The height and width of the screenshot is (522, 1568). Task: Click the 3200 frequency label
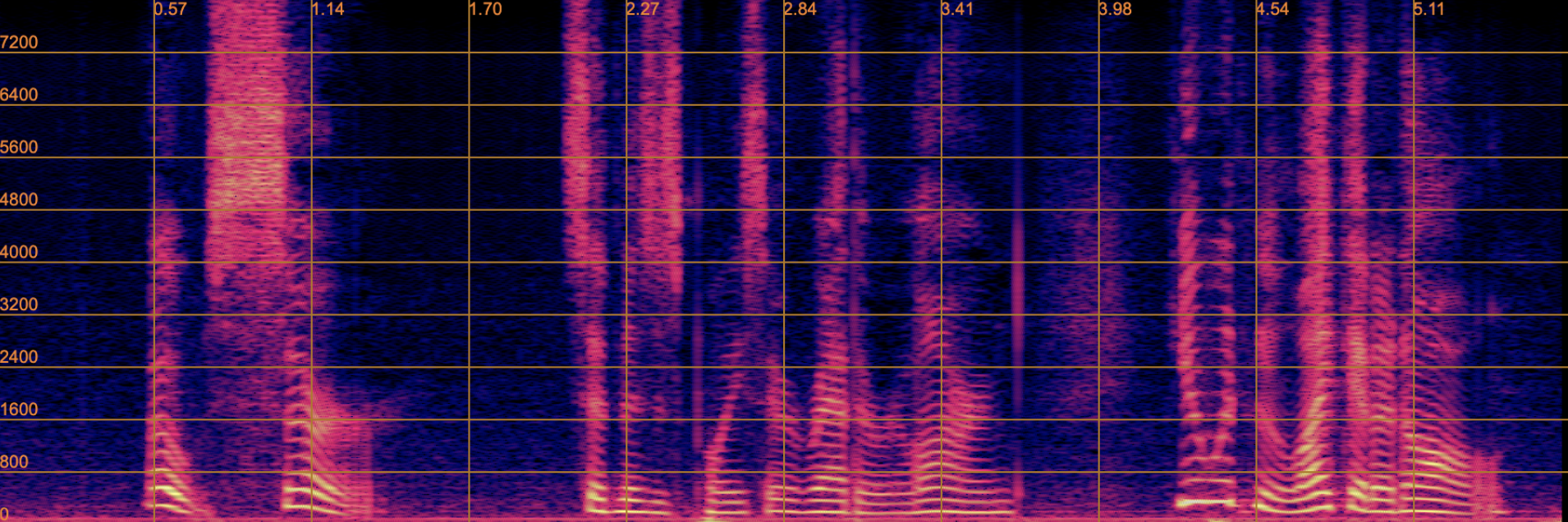click(x=19, y=305)
